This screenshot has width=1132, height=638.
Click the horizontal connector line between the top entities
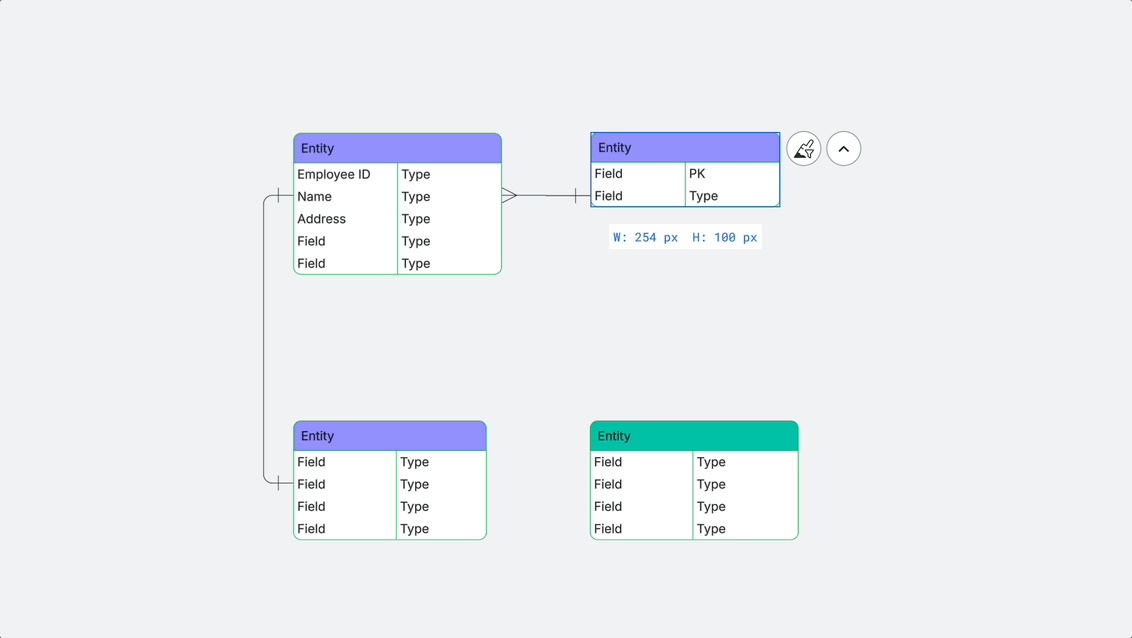tap(546, 196)
